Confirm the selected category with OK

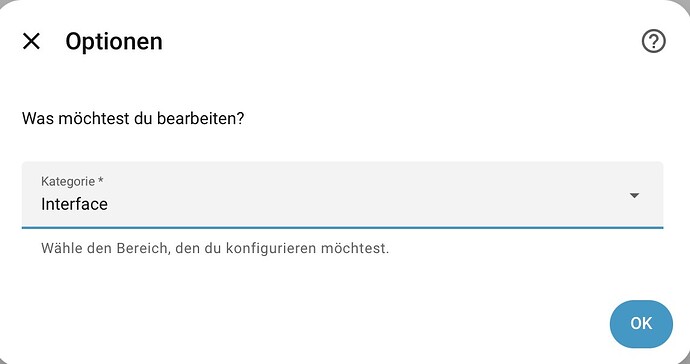click(x=641, y=324)
